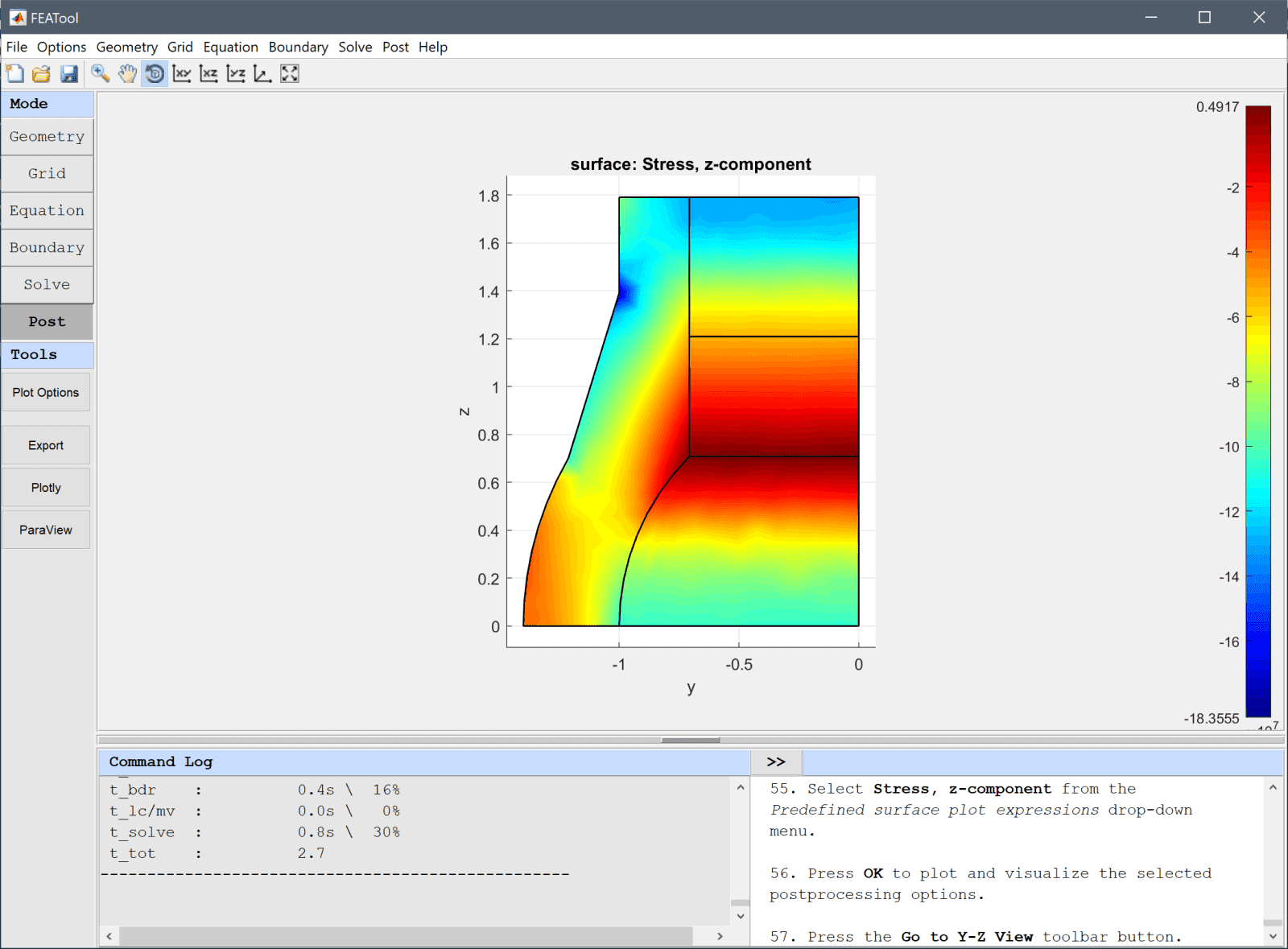The image size is (1288, 949).
Task: Open the Solve menu
Action: click(355, 47)
